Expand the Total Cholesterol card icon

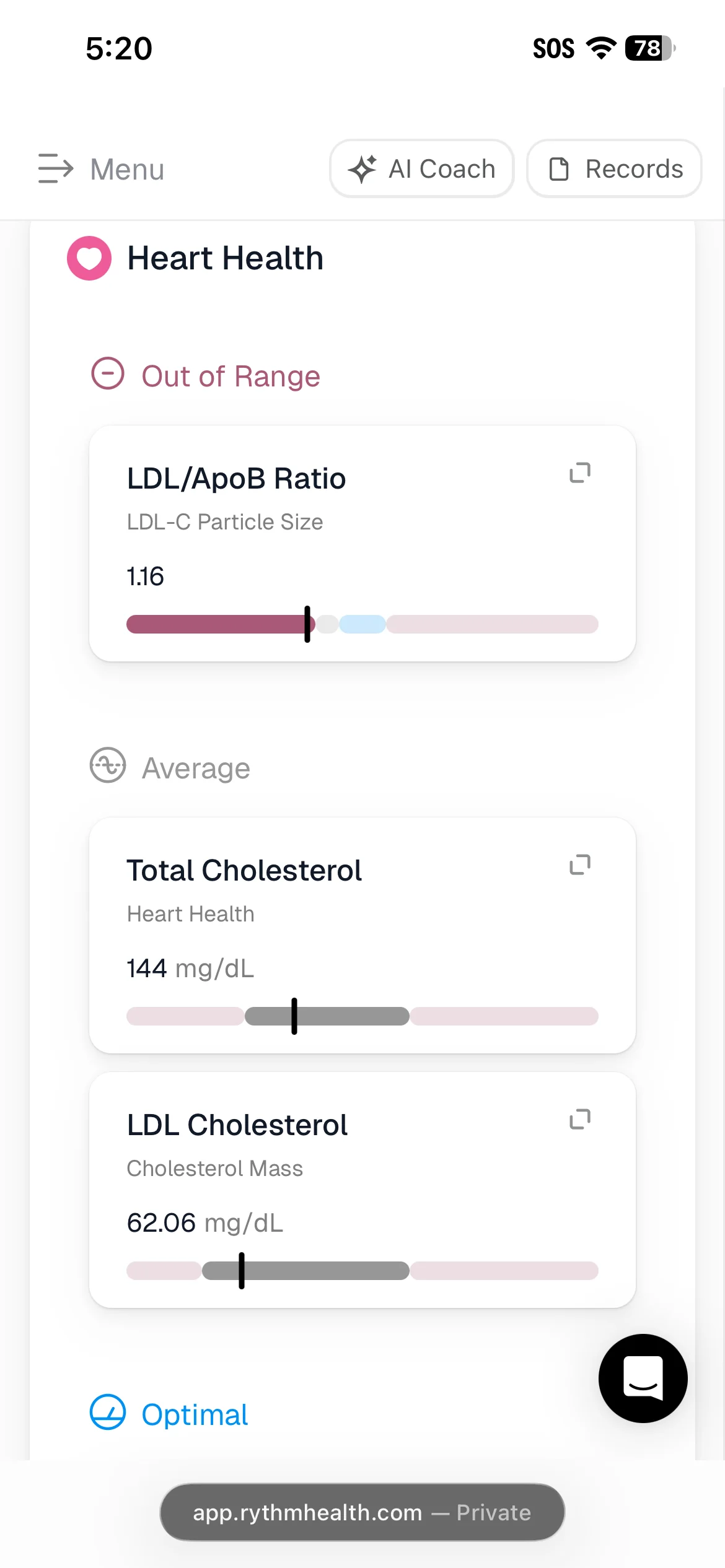580,865
